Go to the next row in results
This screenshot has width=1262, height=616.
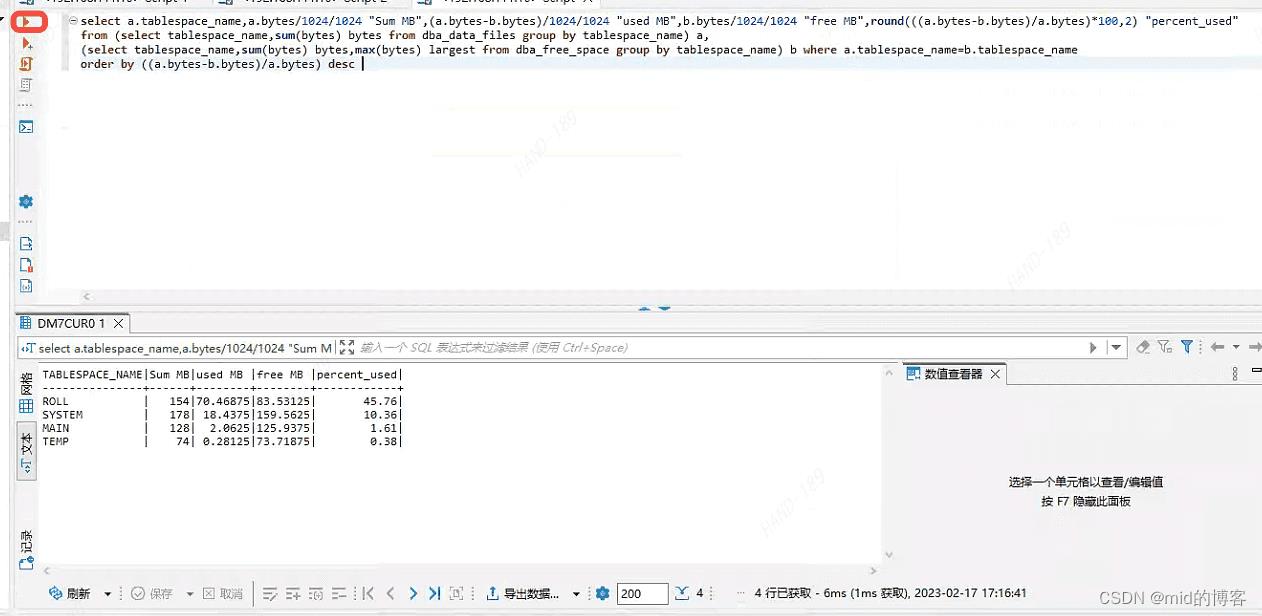(413, 594)
